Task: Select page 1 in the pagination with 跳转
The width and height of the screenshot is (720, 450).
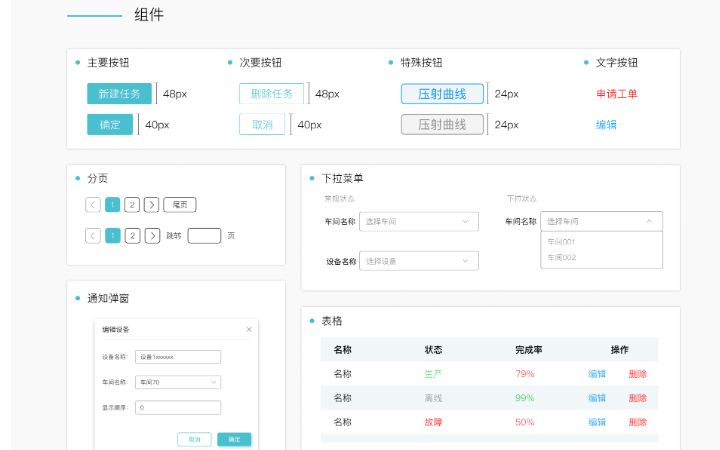Action: (113, 236)
